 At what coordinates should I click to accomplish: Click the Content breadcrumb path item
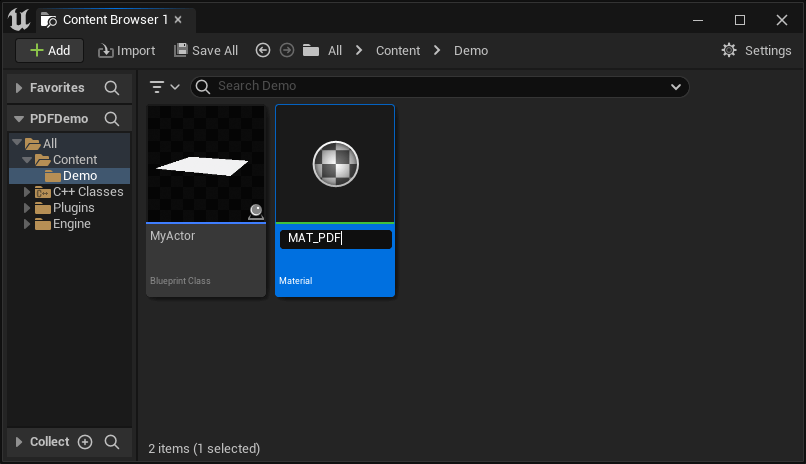(x=398, y=50)
